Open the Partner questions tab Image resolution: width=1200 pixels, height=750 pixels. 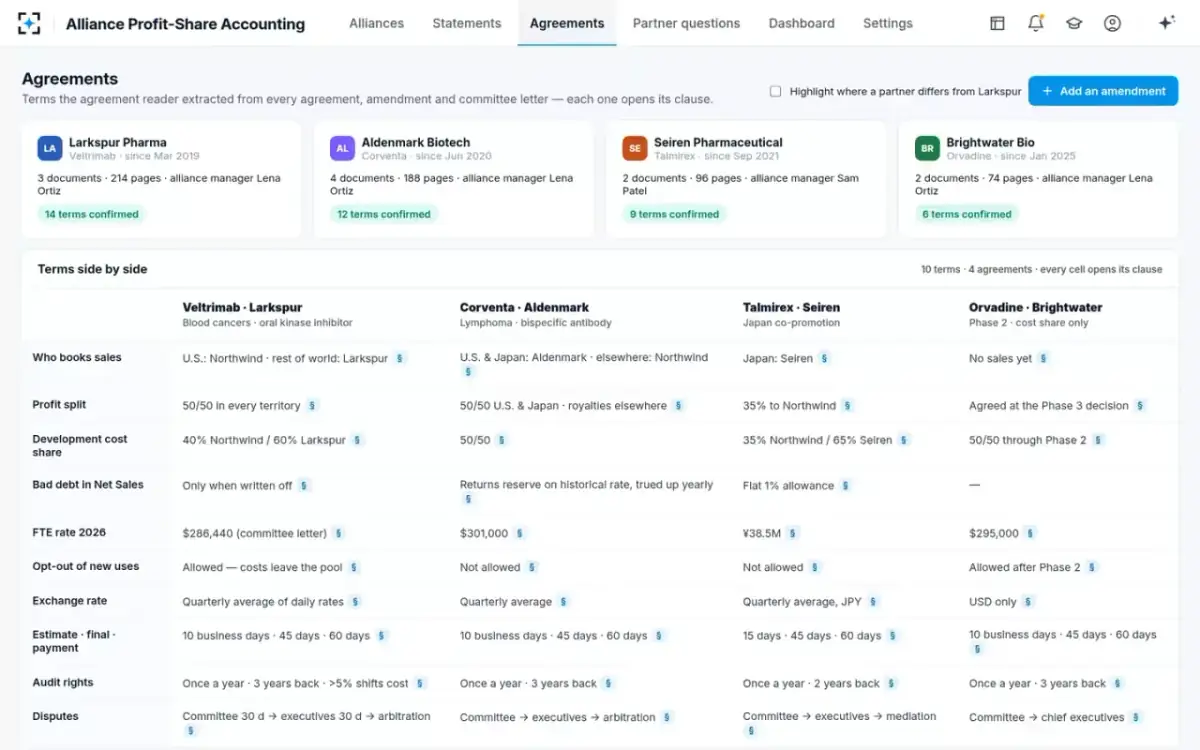pyautogui.click(x=686, y=23)
